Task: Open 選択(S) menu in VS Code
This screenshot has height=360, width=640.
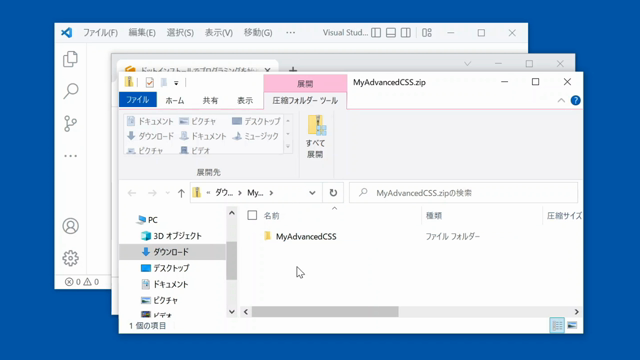Action: (x=180, y=33)
